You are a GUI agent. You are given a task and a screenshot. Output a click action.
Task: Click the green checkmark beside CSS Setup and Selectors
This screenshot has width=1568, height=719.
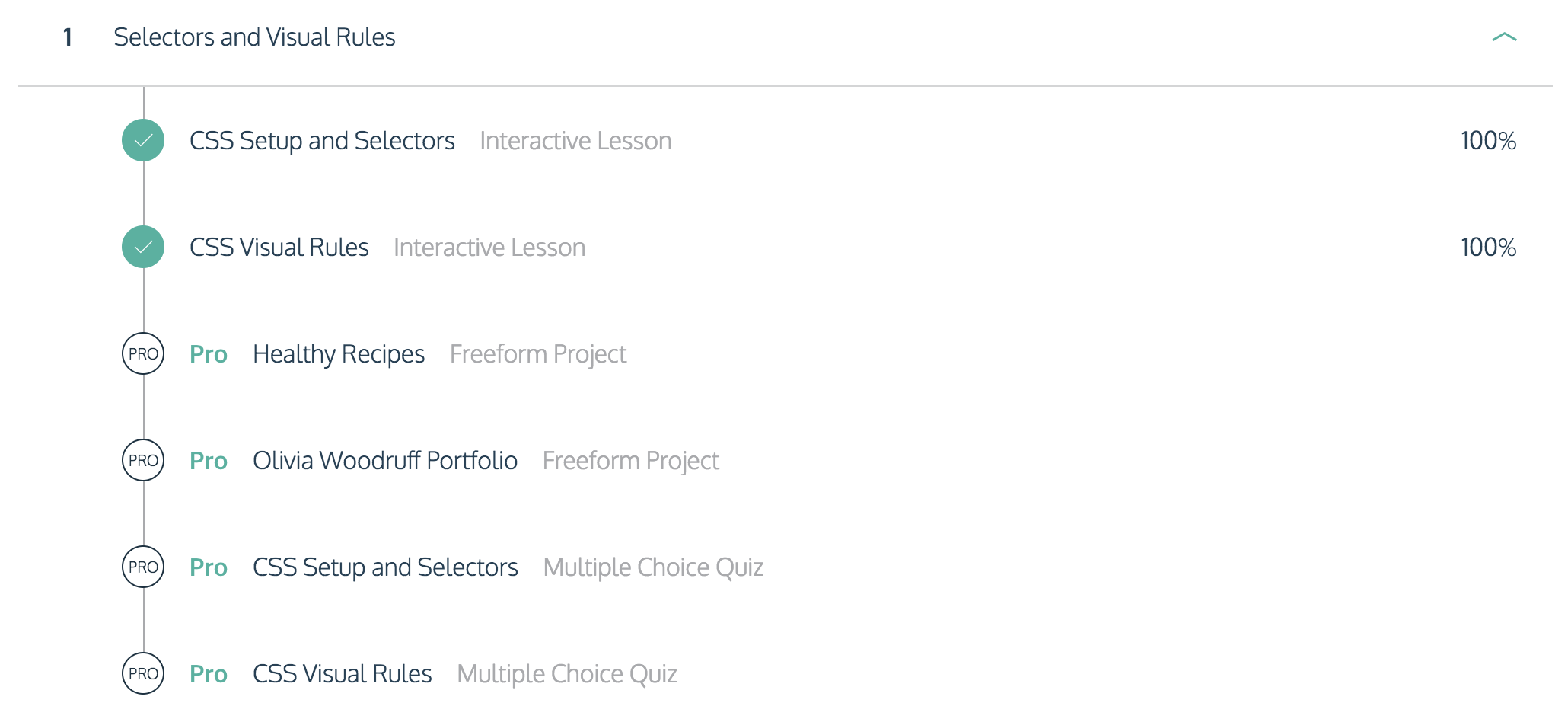pyautogui.click(x=143, y=140)
